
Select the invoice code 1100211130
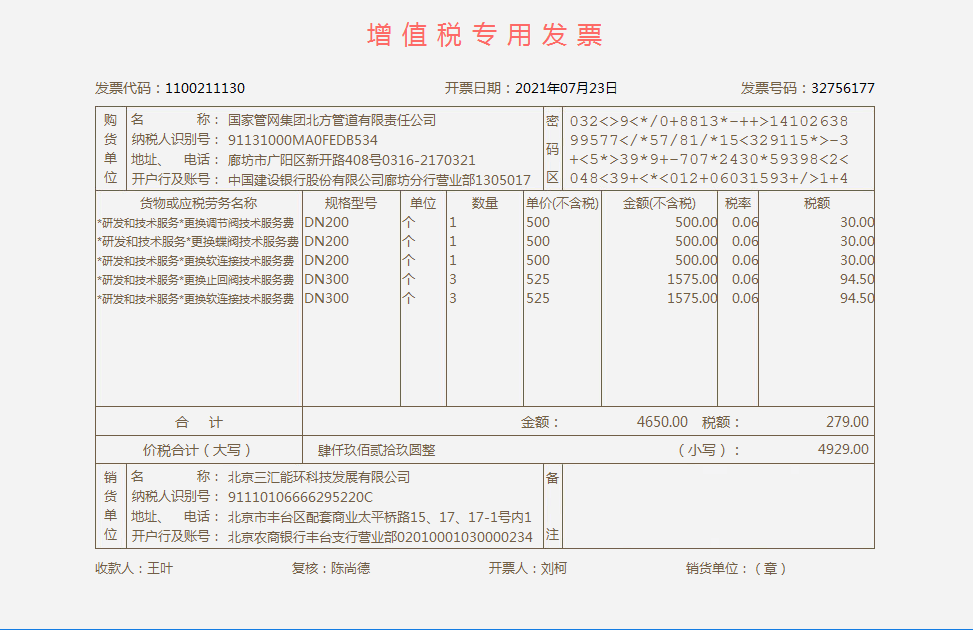(x=205, y=88)
